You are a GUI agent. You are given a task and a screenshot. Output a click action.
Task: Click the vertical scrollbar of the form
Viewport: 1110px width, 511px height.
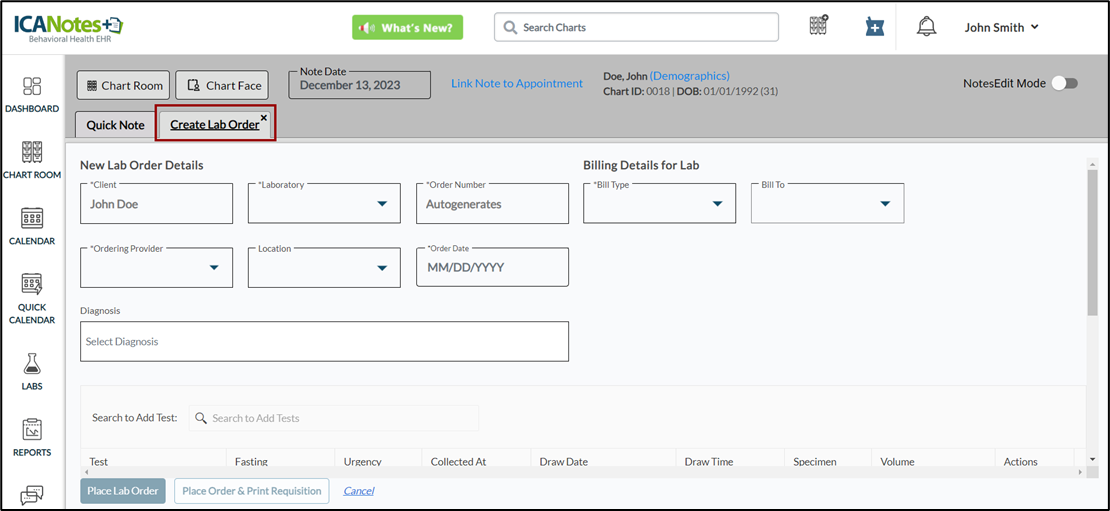[x=1091, y=240]
